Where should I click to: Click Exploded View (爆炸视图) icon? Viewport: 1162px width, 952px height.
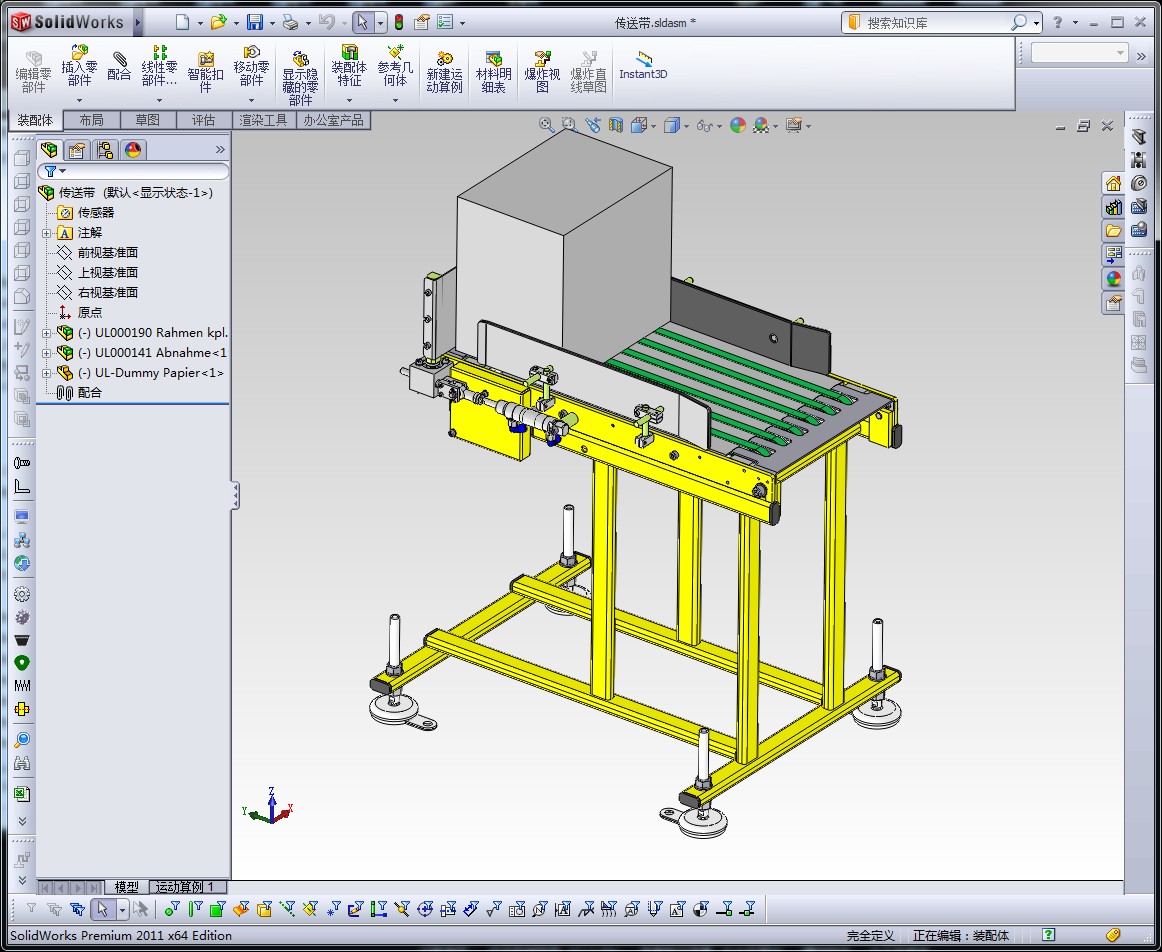click(x=542, y=72)
